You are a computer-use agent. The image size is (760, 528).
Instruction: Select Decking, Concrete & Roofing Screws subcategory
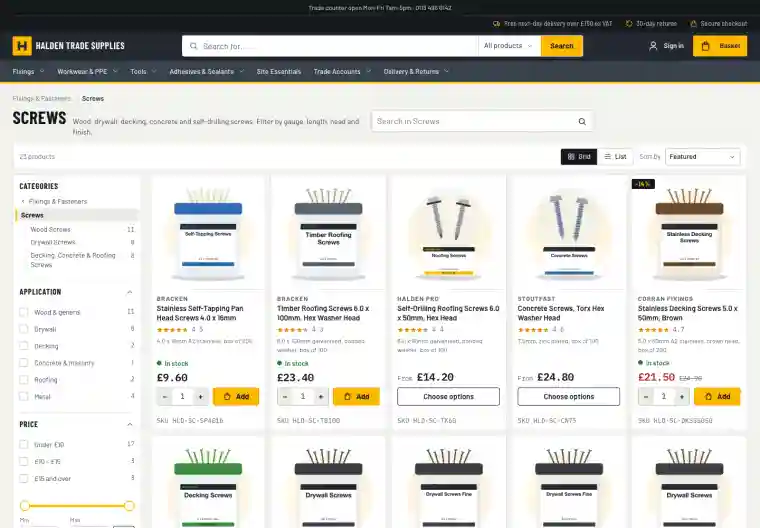[73, 260]
